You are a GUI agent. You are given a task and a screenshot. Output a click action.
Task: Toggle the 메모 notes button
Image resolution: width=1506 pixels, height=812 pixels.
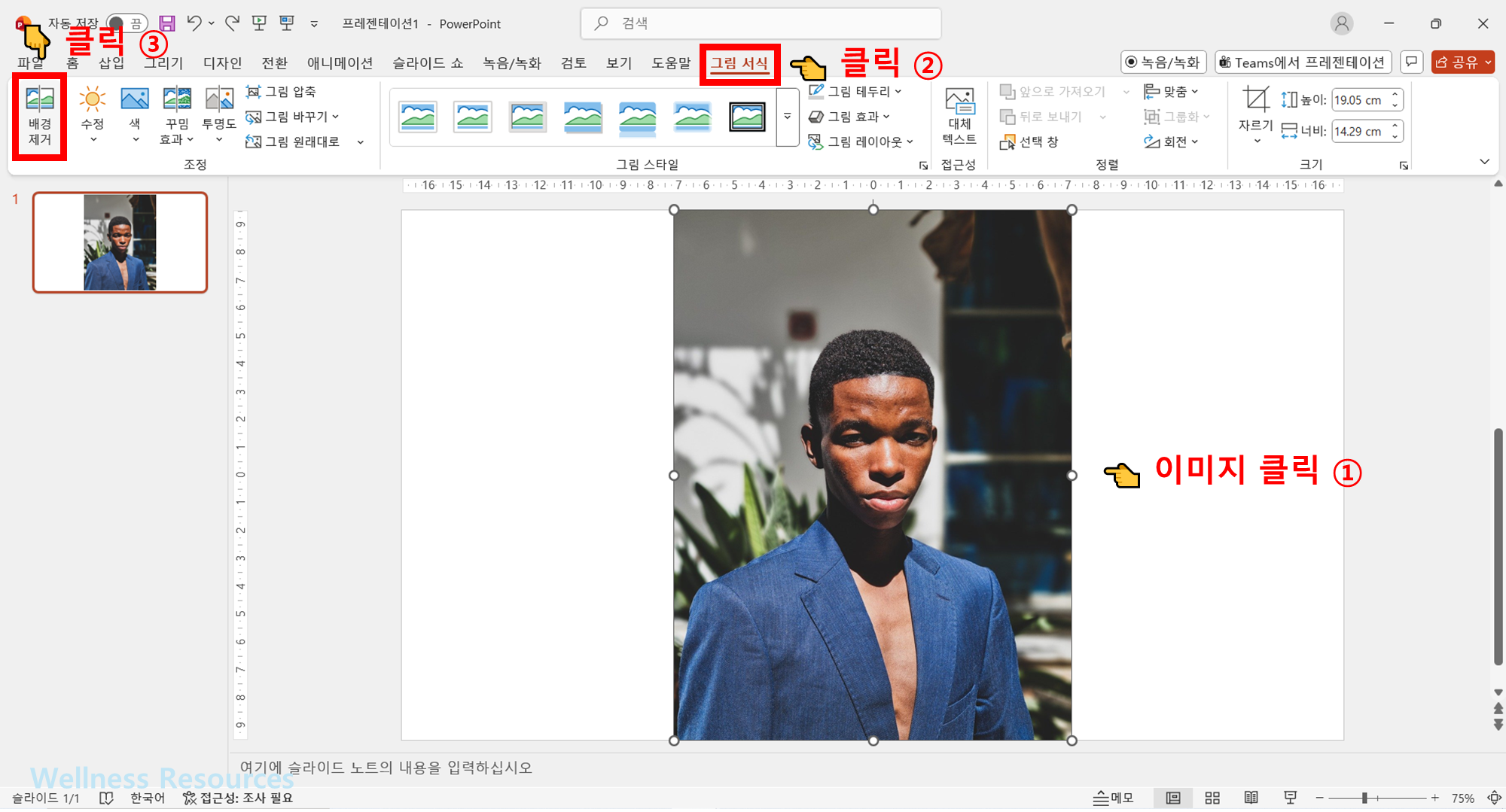click(1113, 798)
